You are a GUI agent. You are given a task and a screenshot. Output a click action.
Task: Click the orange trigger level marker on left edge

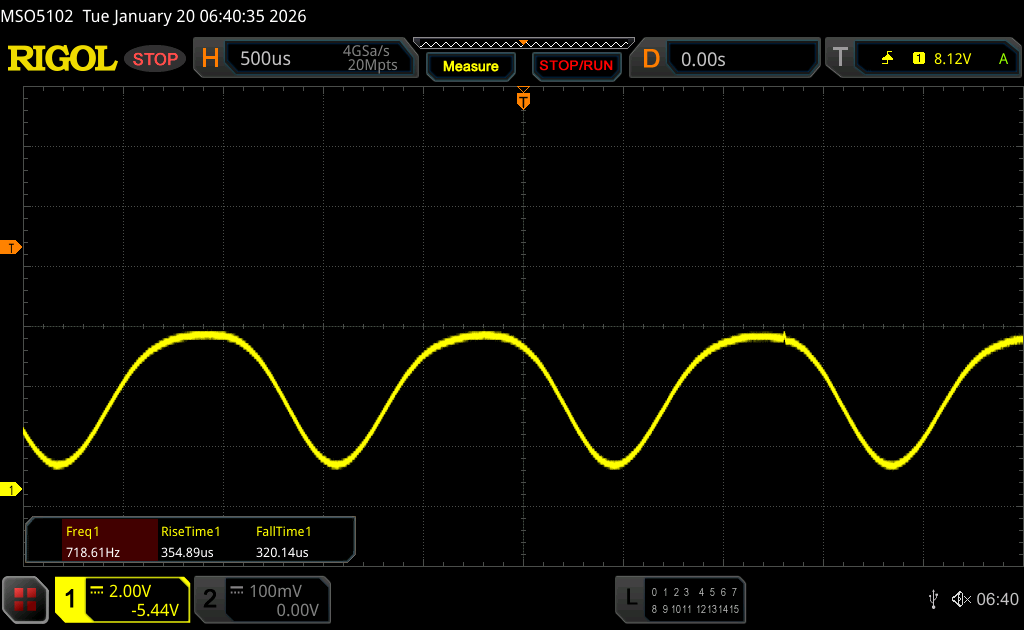[x=12, y=247]
